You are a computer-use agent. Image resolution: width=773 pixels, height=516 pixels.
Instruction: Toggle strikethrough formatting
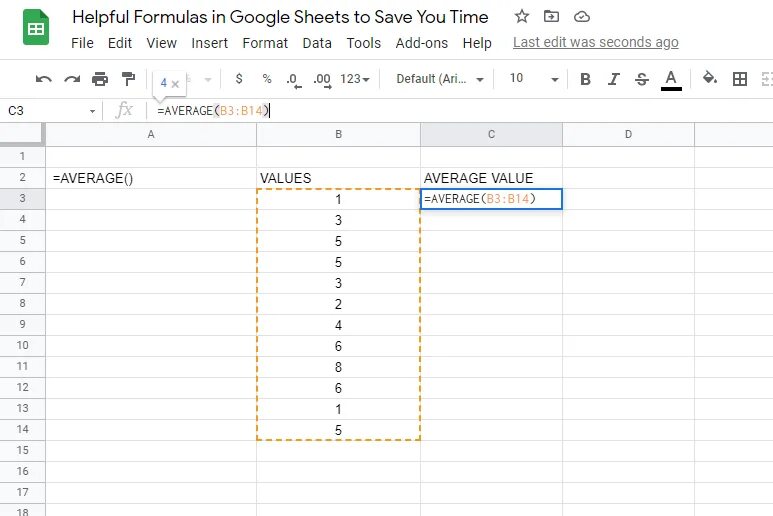642,79
